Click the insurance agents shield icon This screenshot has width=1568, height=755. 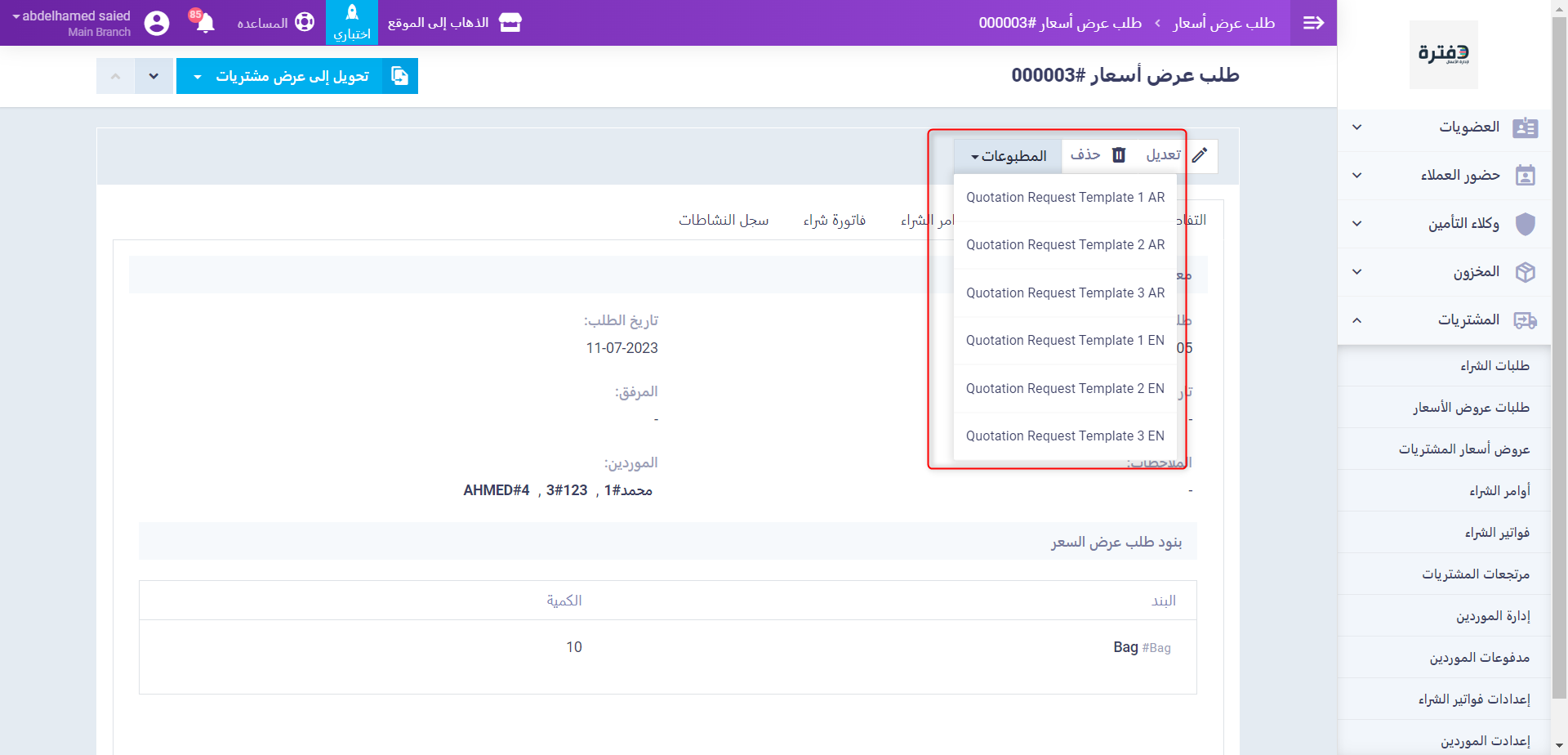(x=1525, y=224)
